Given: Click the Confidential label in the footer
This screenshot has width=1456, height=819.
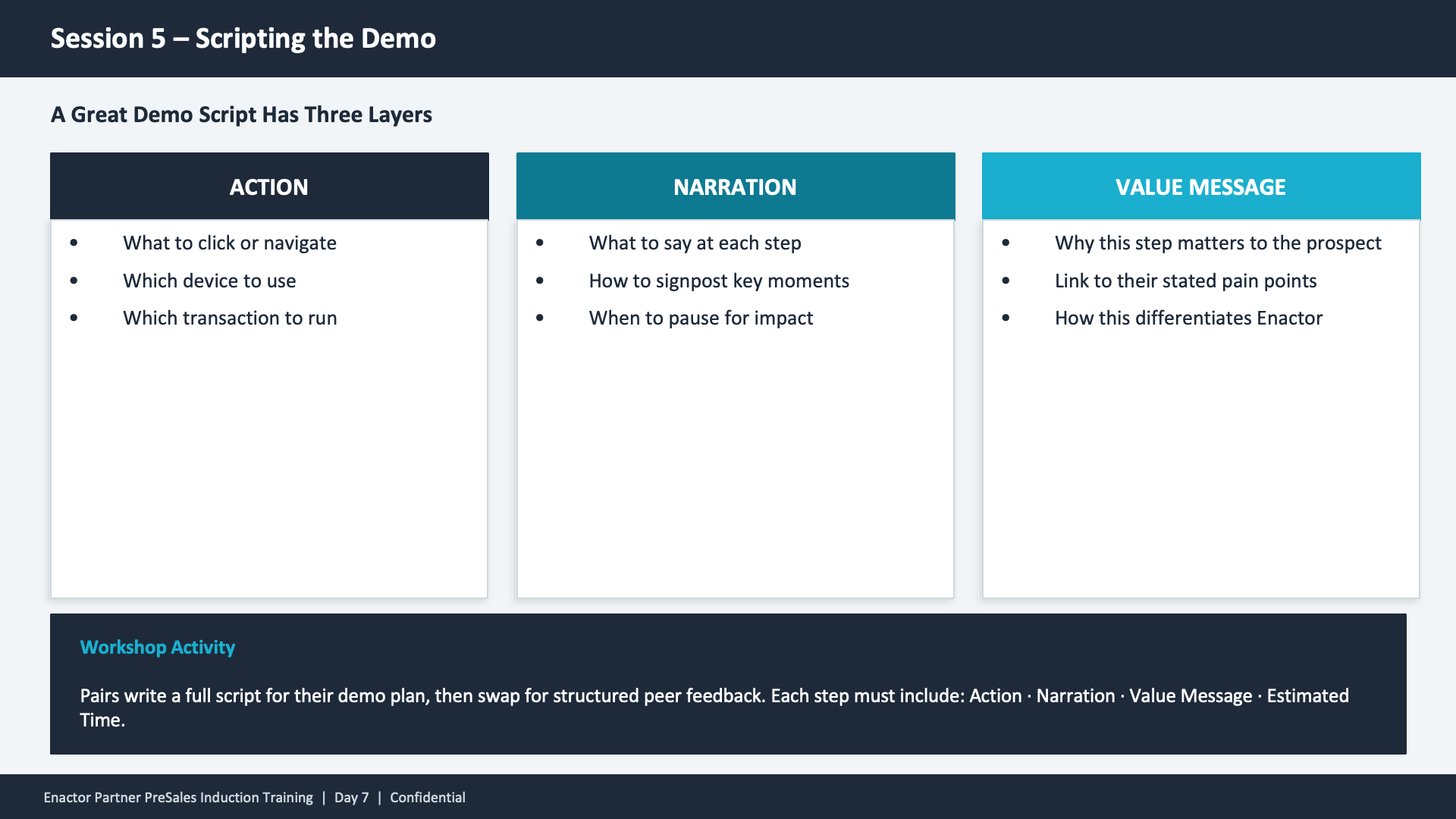Looking at the screenshot, I should [x=428, y=797].
